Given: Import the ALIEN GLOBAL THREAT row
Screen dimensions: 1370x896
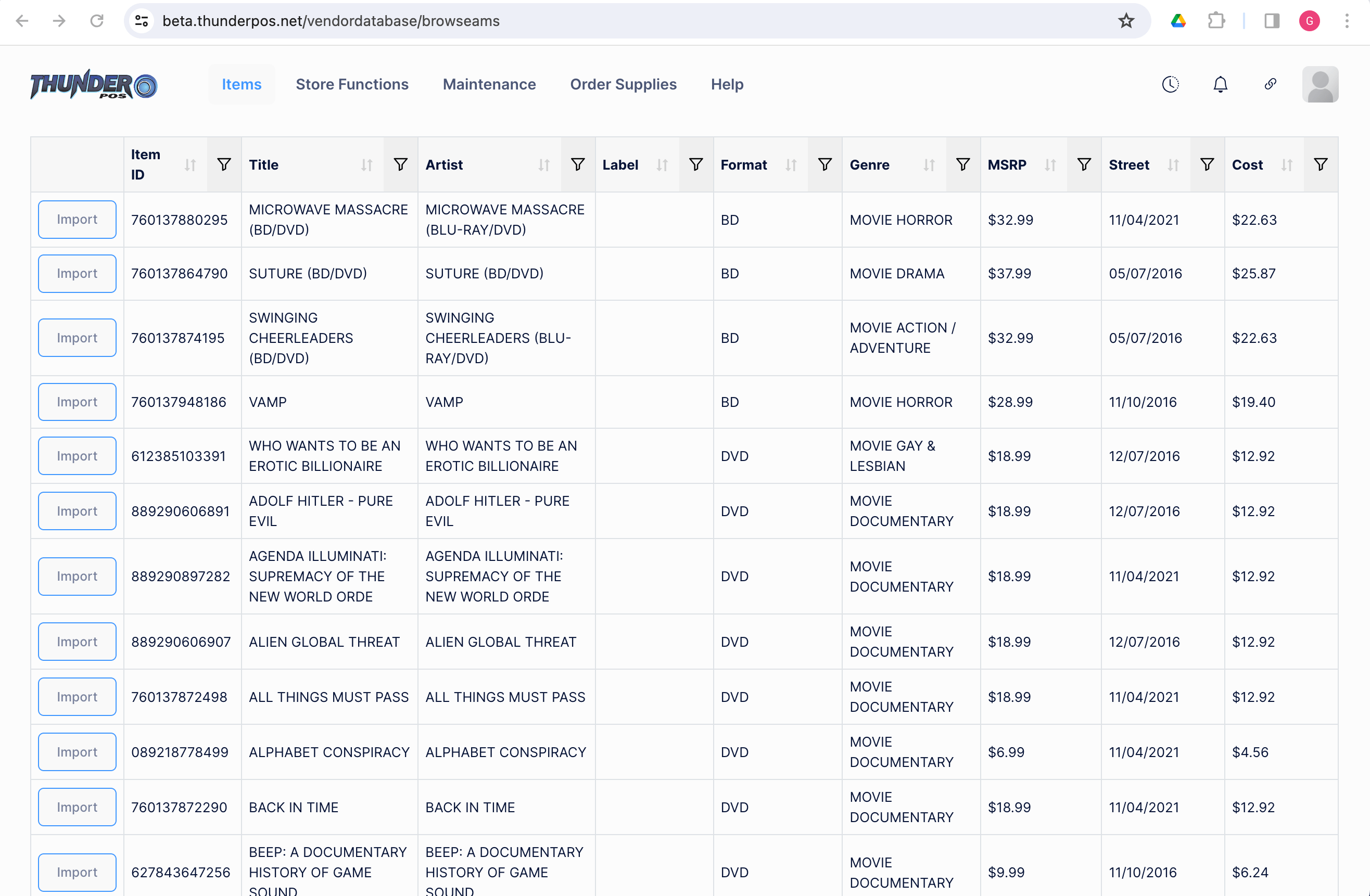Looking at the screenshot, I should pos(77,641).
